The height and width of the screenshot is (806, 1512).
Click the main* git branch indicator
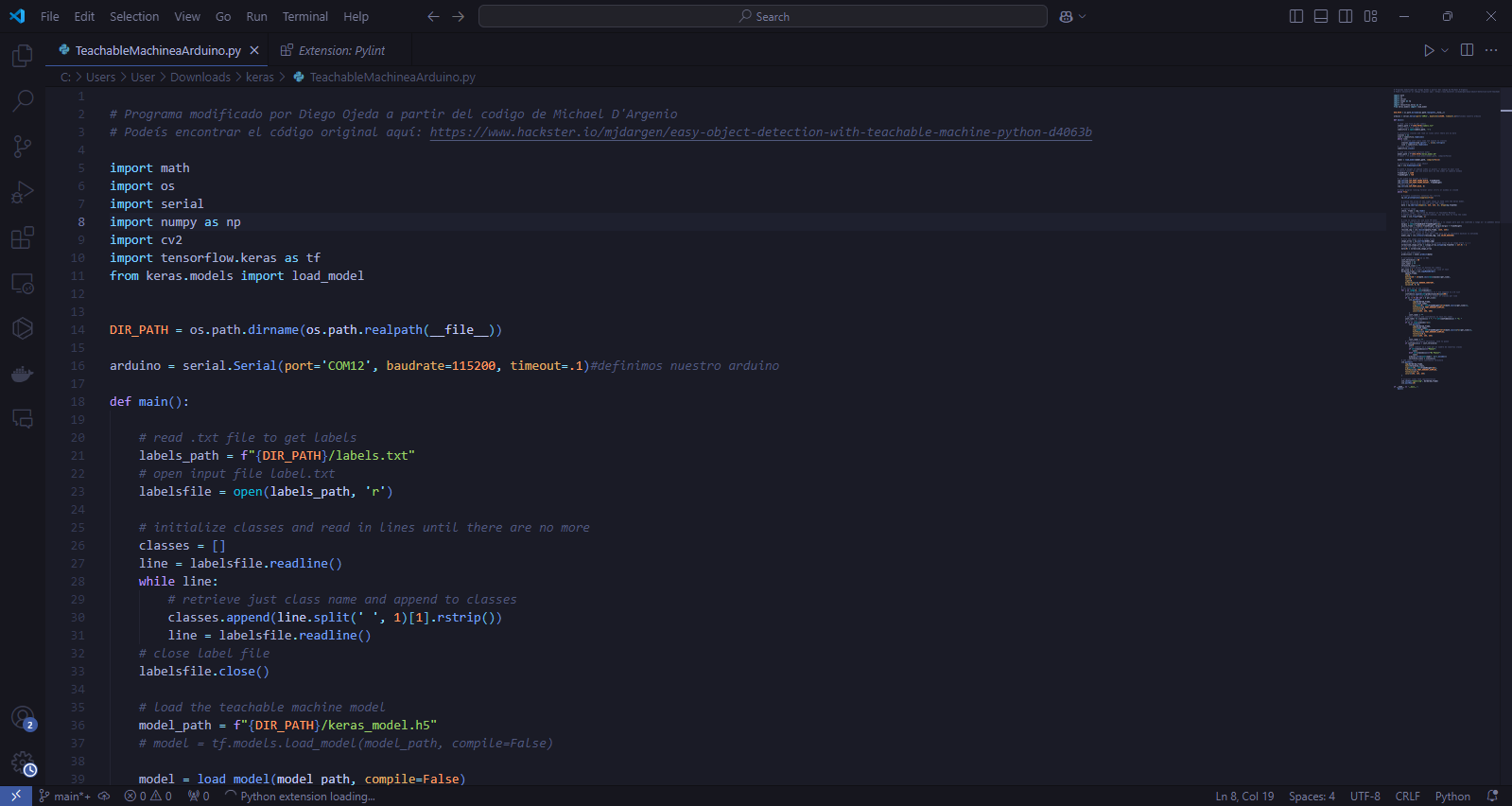pyautogui.click(x=64, y=796)
